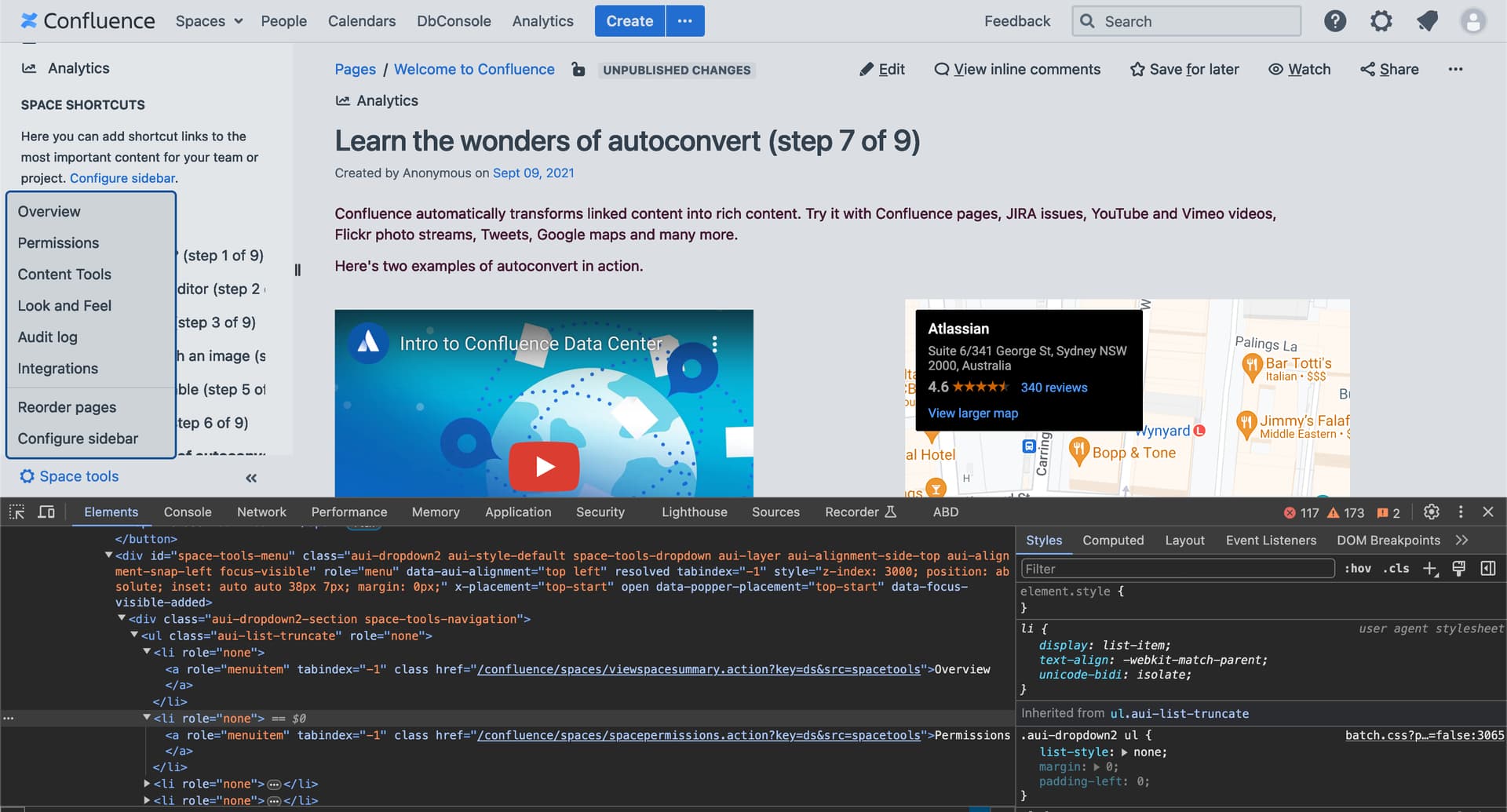Collapse the sidebar with double chevron
This screenshot has height=812, width=1507.
click(251, 478)
